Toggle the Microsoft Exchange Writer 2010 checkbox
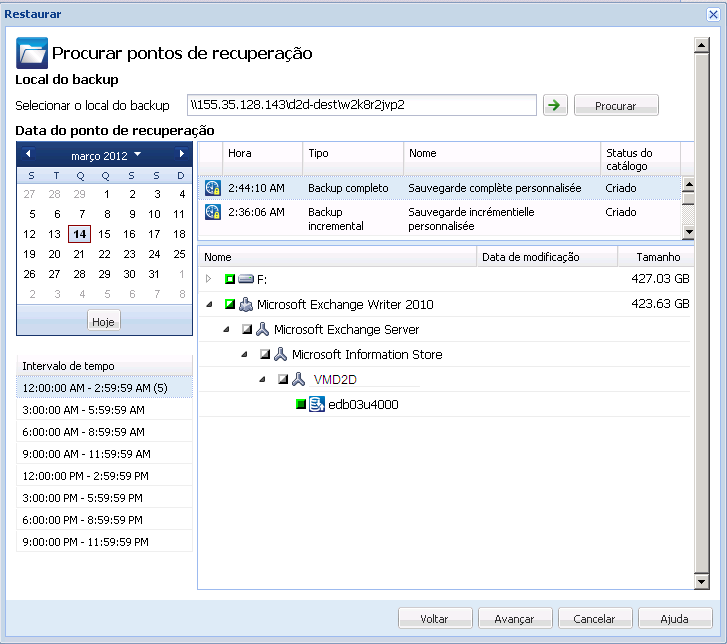727x644 pixels. (x=229, y=304)
